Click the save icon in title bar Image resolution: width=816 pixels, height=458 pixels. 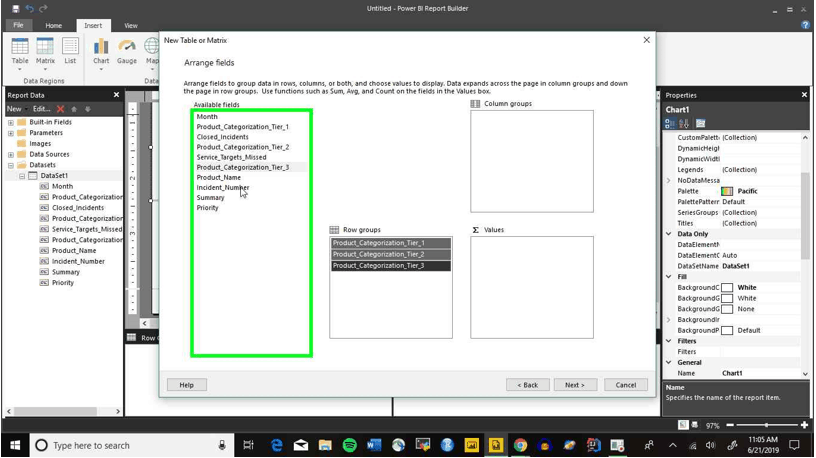[x=16, y=8]
